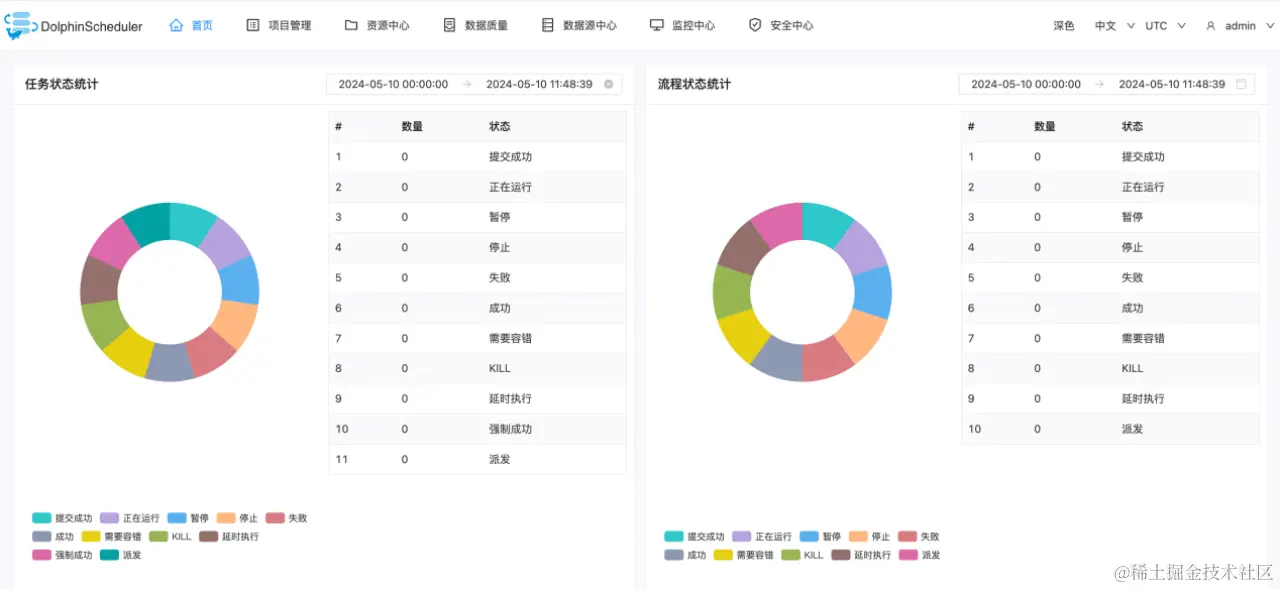Image resolution: width=1280 pixels, height=589 pixels.
Task: Click 任务状态统计 end date 11:48:39 field
Action: tap(539, 84)
